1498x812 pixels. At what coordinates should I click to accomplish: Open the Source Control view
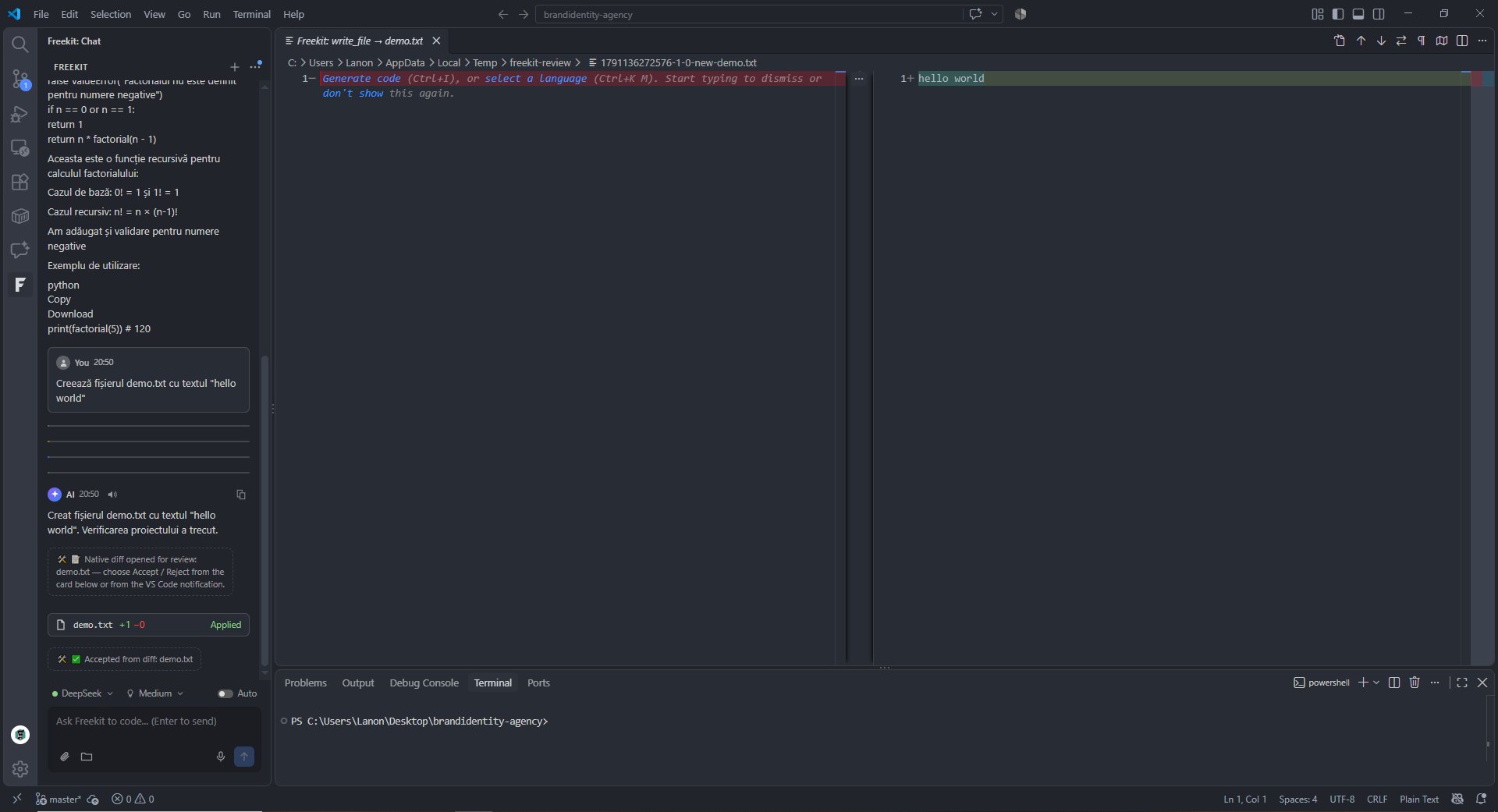pos(20,79)
